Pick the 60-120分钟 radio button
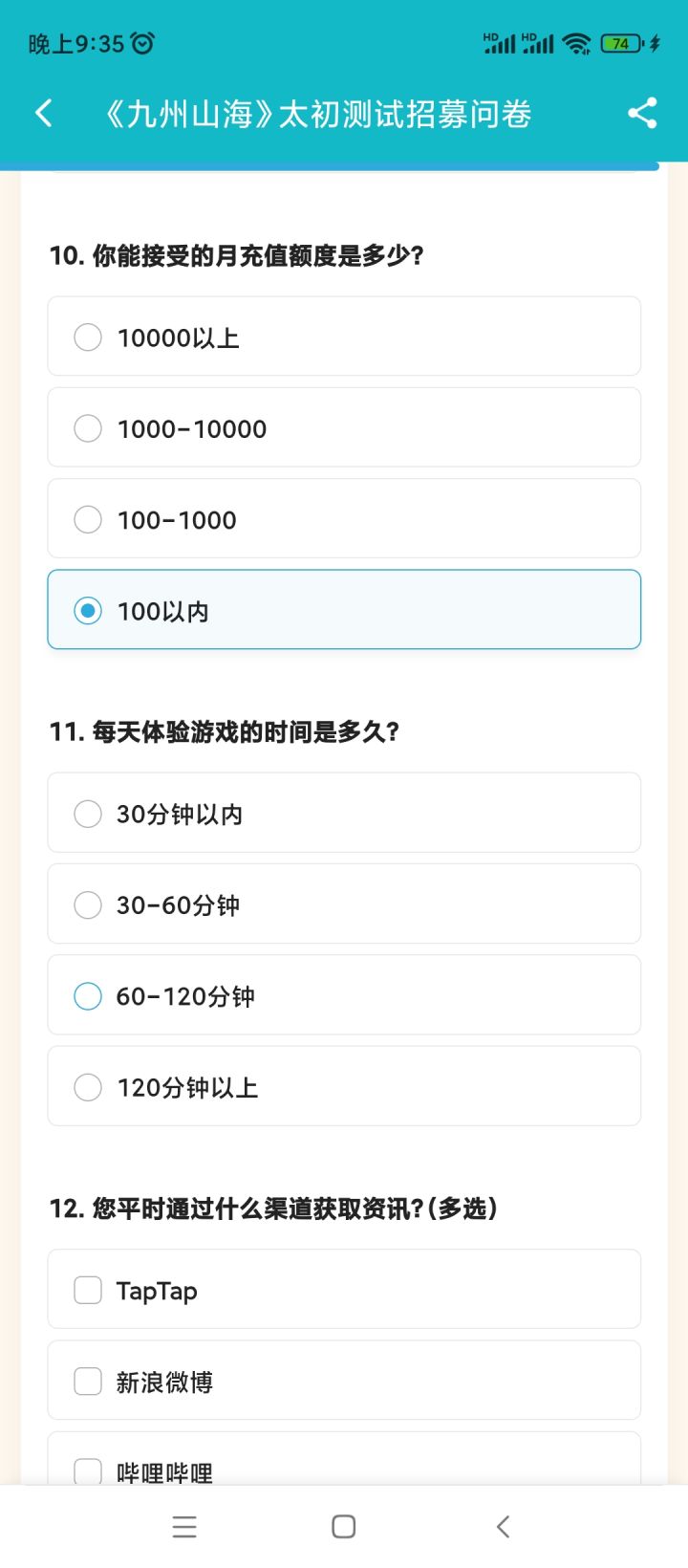 pyautogui.click(x=88, y=996)
